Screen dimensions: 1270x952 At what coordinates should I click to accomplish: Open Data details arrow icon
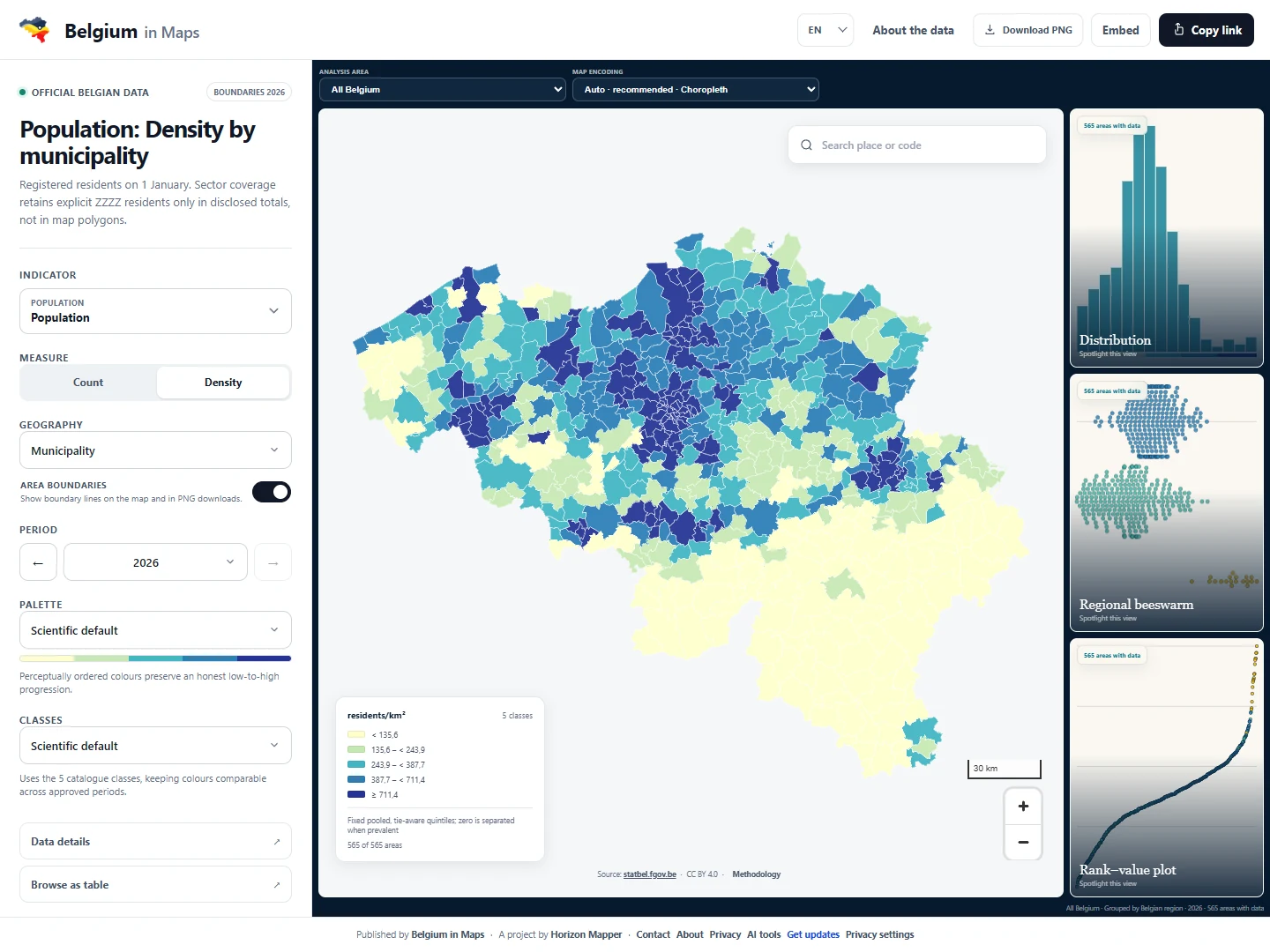pos(276,842)
